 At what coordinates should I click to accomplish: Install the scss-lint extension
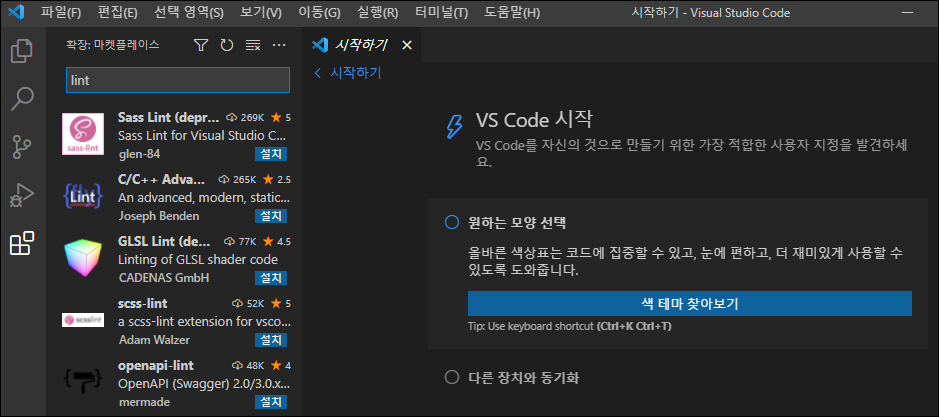271,340
